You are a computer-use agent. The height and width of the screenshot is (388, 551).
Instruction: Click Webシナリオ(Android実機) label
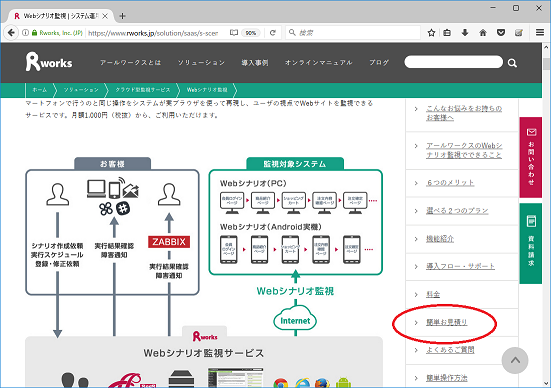[x=271, y=227]
